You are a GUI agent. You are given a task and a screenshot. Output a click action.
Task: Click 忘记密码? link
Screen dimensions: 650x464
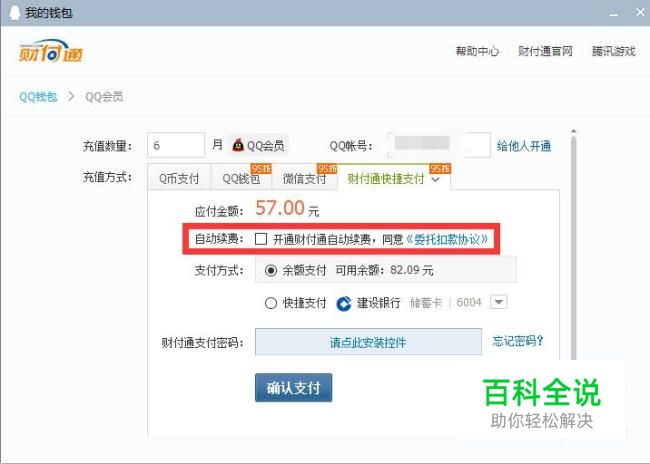(x=518, y=341)
